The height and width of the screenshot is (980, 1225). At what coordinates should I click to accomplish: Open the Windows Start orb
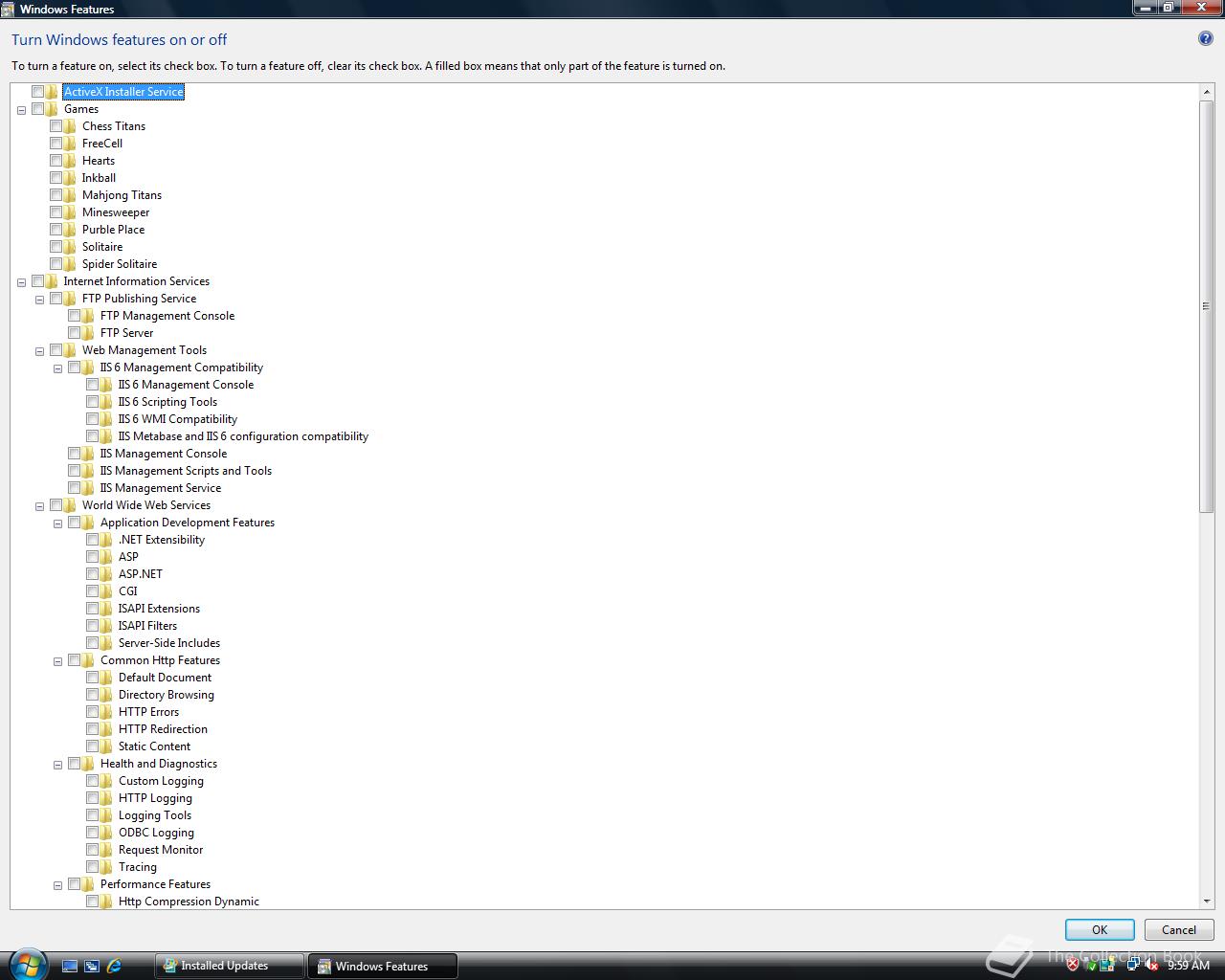(27, 964)
